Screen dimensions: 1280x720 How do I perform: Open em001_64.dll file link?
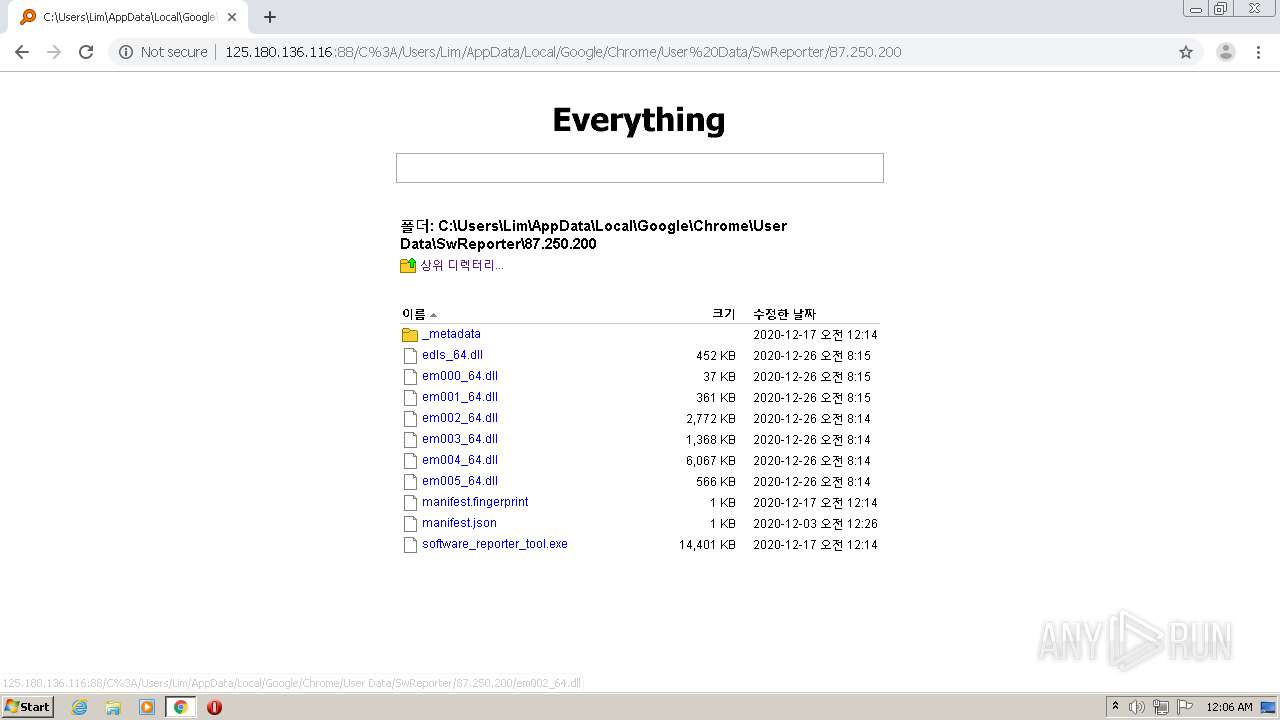(460, 397)
